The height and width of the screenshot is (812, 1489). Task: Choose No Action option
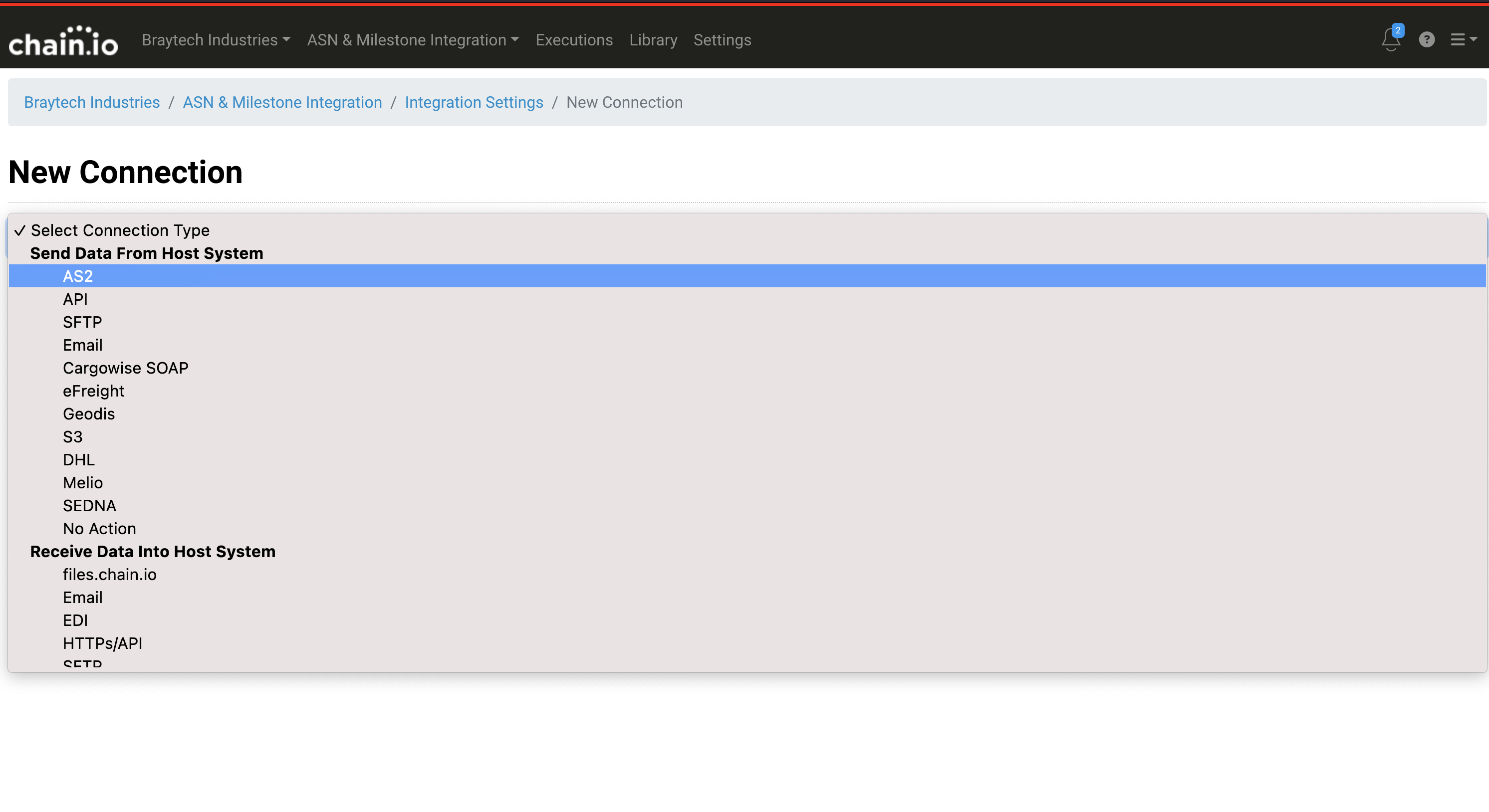point(747,529)
